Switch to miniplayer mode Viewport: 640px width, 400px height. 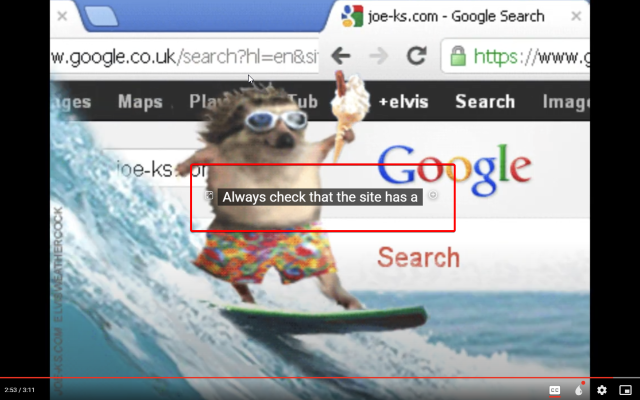click(625, 390)
